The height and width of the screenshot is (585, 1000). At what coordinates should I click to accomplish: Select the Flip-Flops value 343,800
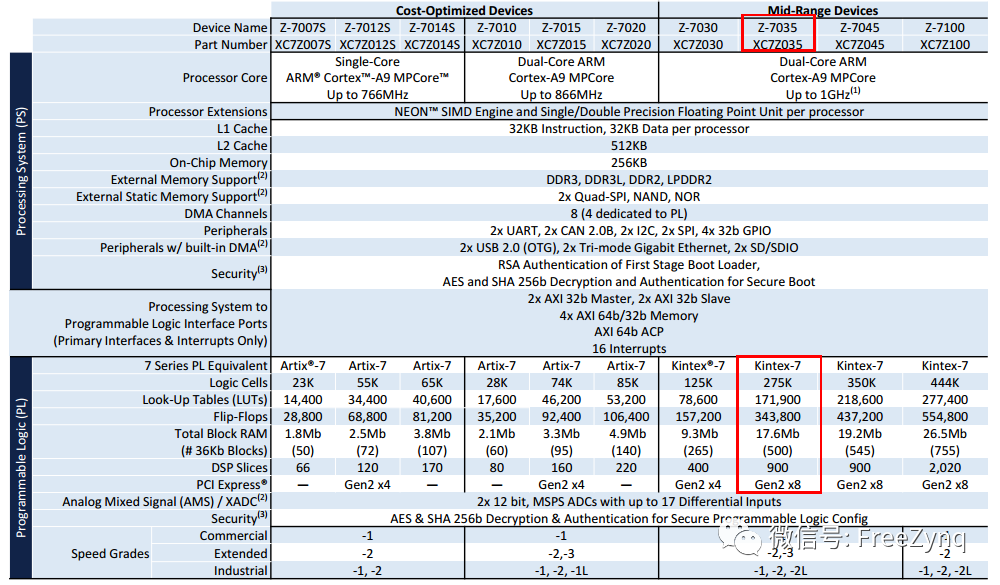[777, 417]
